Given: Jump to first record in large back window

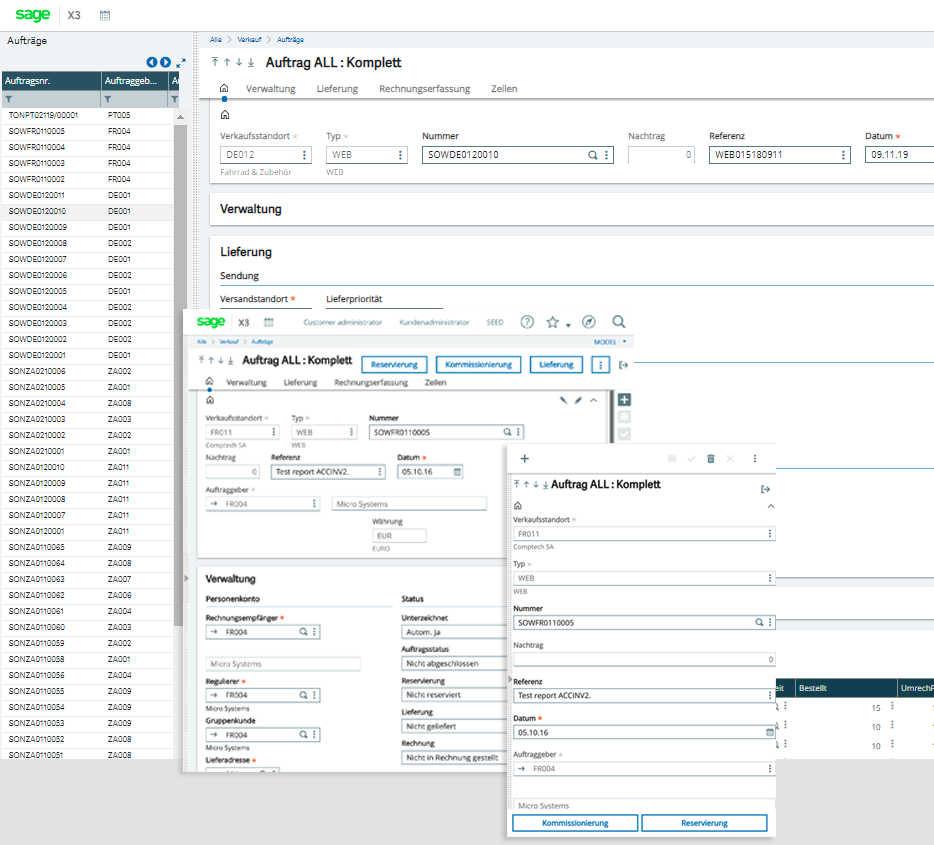Looking at the screenshot, I should (215, 62).
